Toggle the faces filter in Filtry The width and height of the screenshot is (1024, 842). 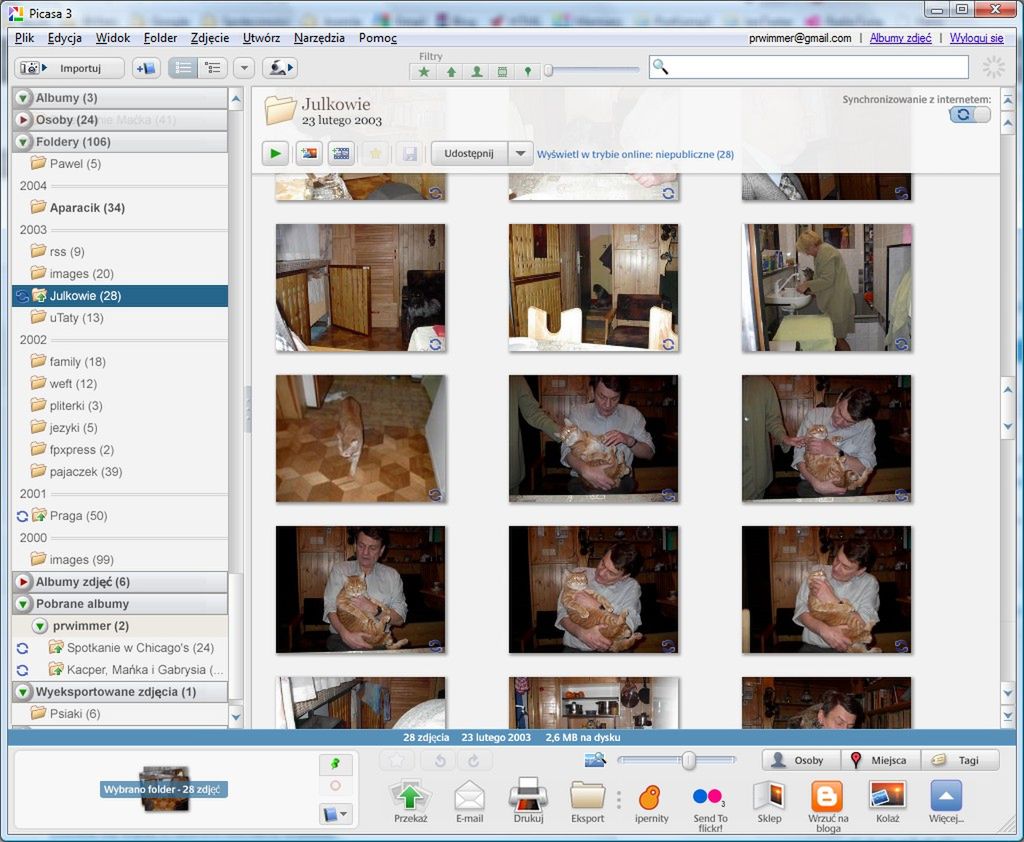tap(477, 71)
